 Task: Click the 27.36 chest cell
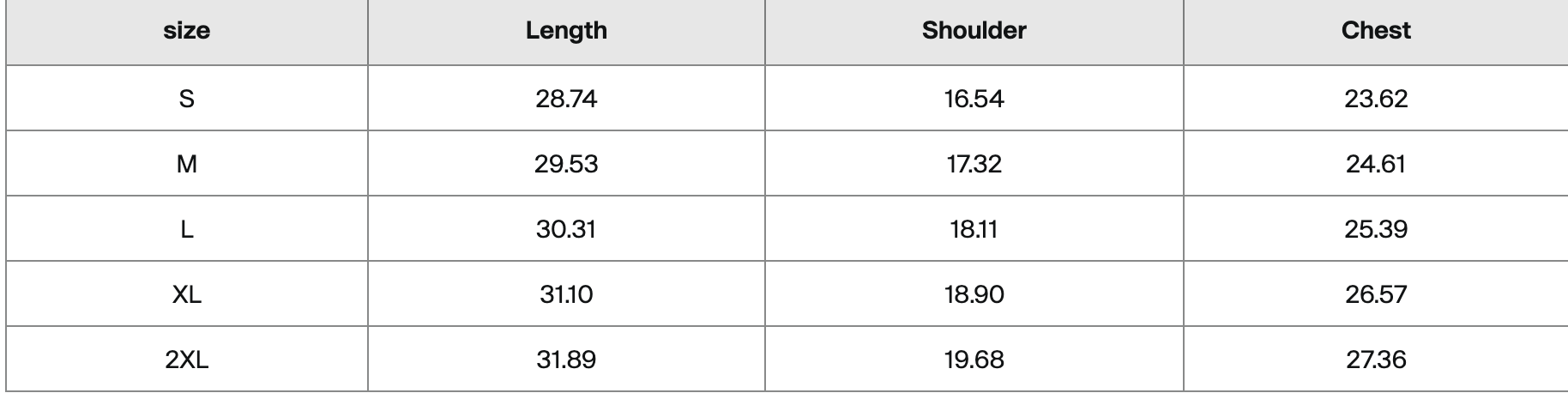[x=1376, y=359]
